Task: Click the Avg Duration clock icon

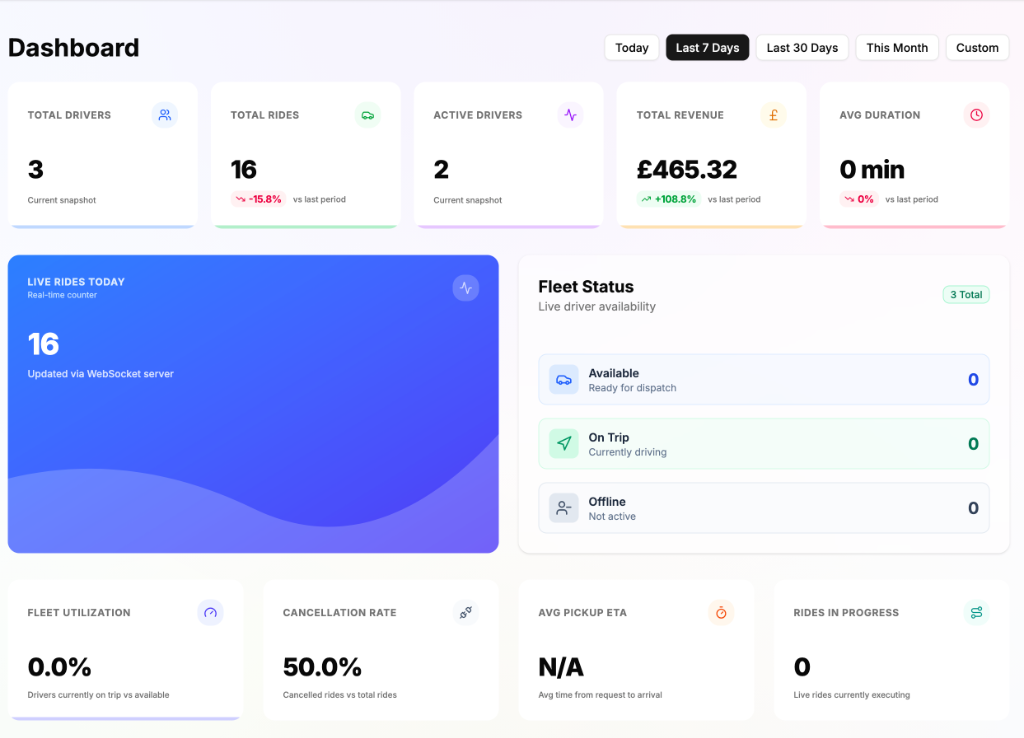Action: coord(976,115)
